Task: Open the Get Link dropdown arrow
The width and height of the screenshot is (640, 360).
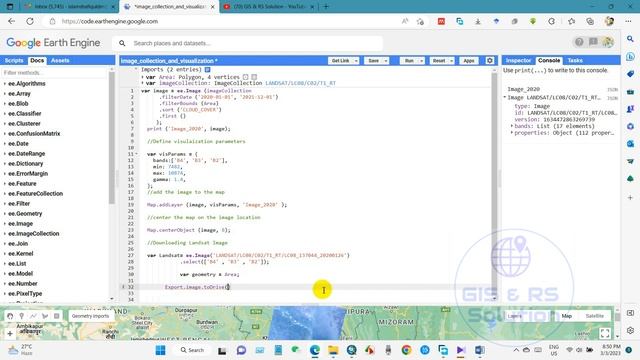Action: coord(356,61)
